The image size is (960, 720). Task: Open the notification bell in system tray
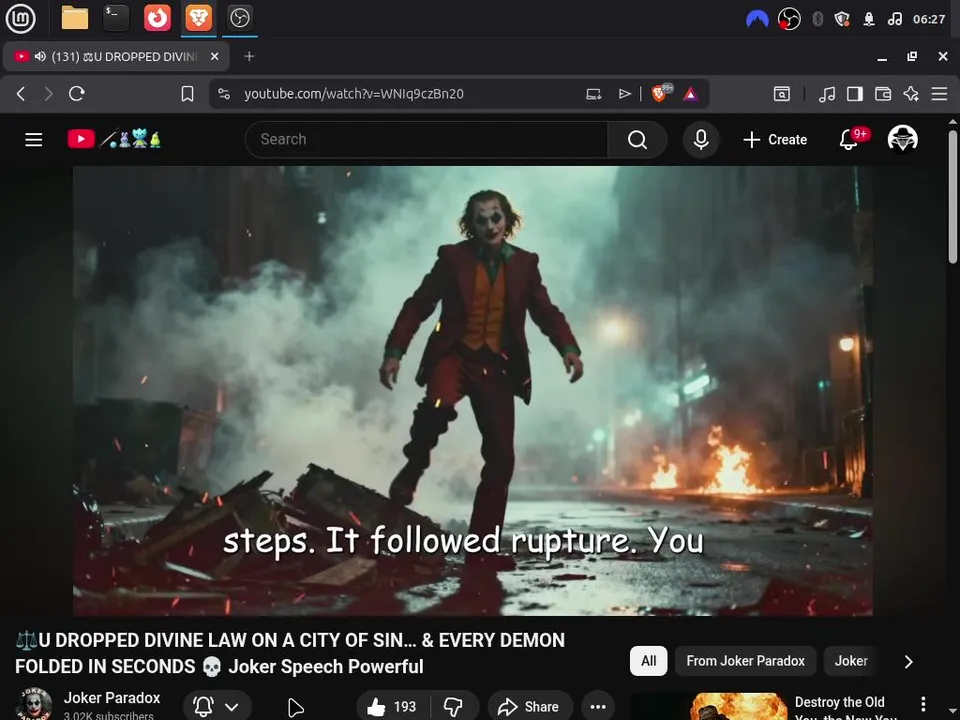[x=869, y=19]
